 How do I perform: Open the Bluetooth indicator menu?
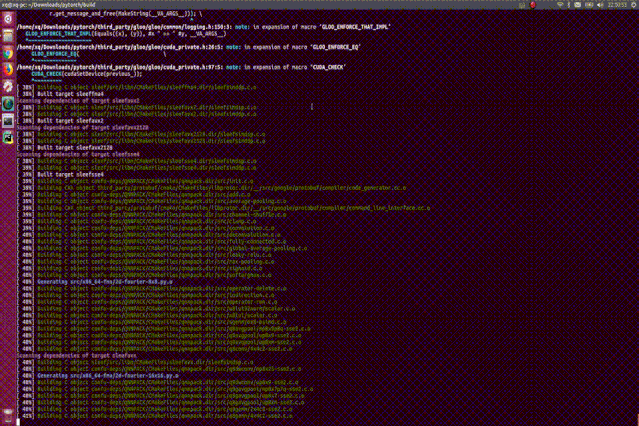coord(569,5)
